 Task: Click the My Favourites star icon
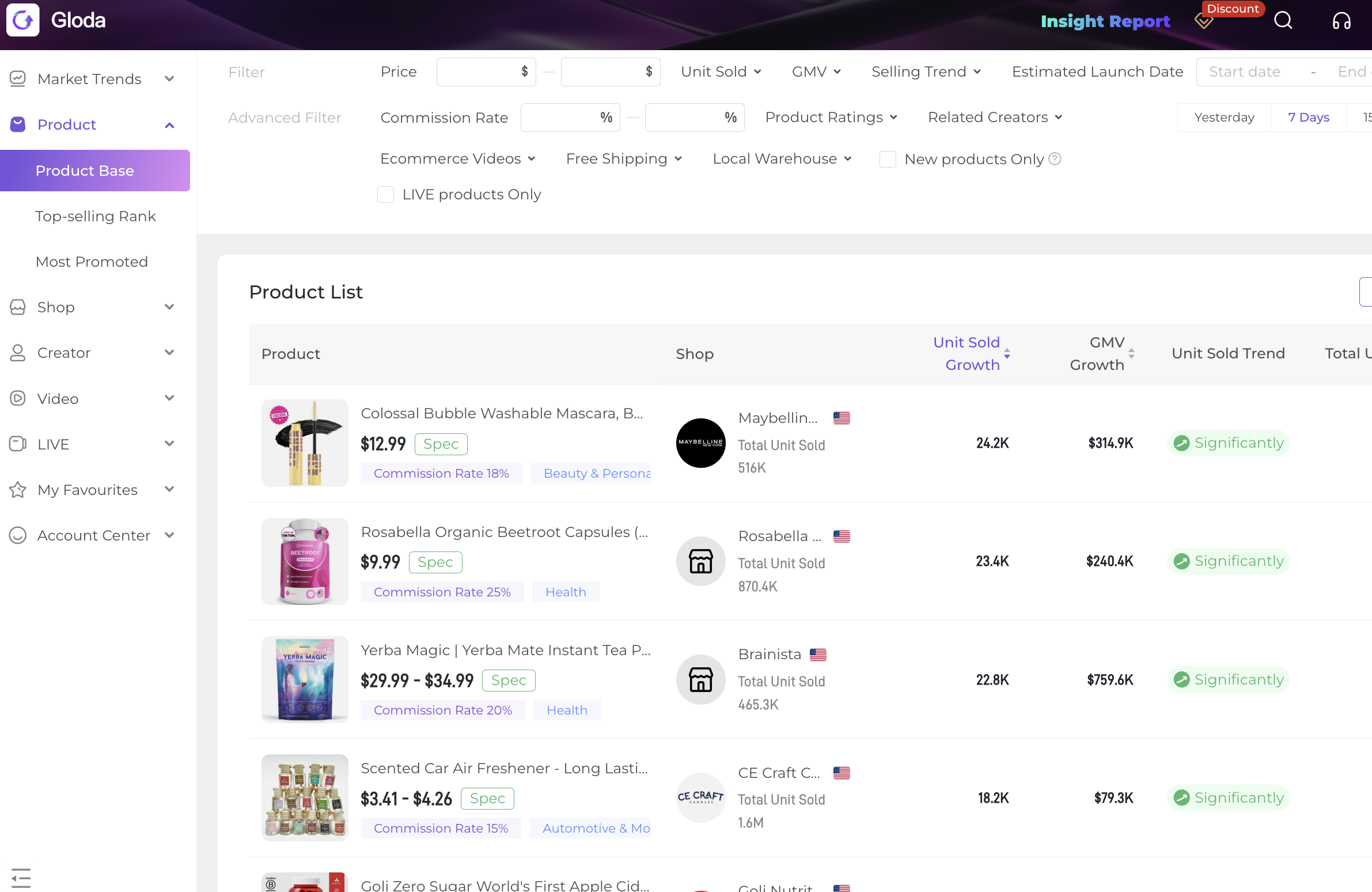point(18,490)
